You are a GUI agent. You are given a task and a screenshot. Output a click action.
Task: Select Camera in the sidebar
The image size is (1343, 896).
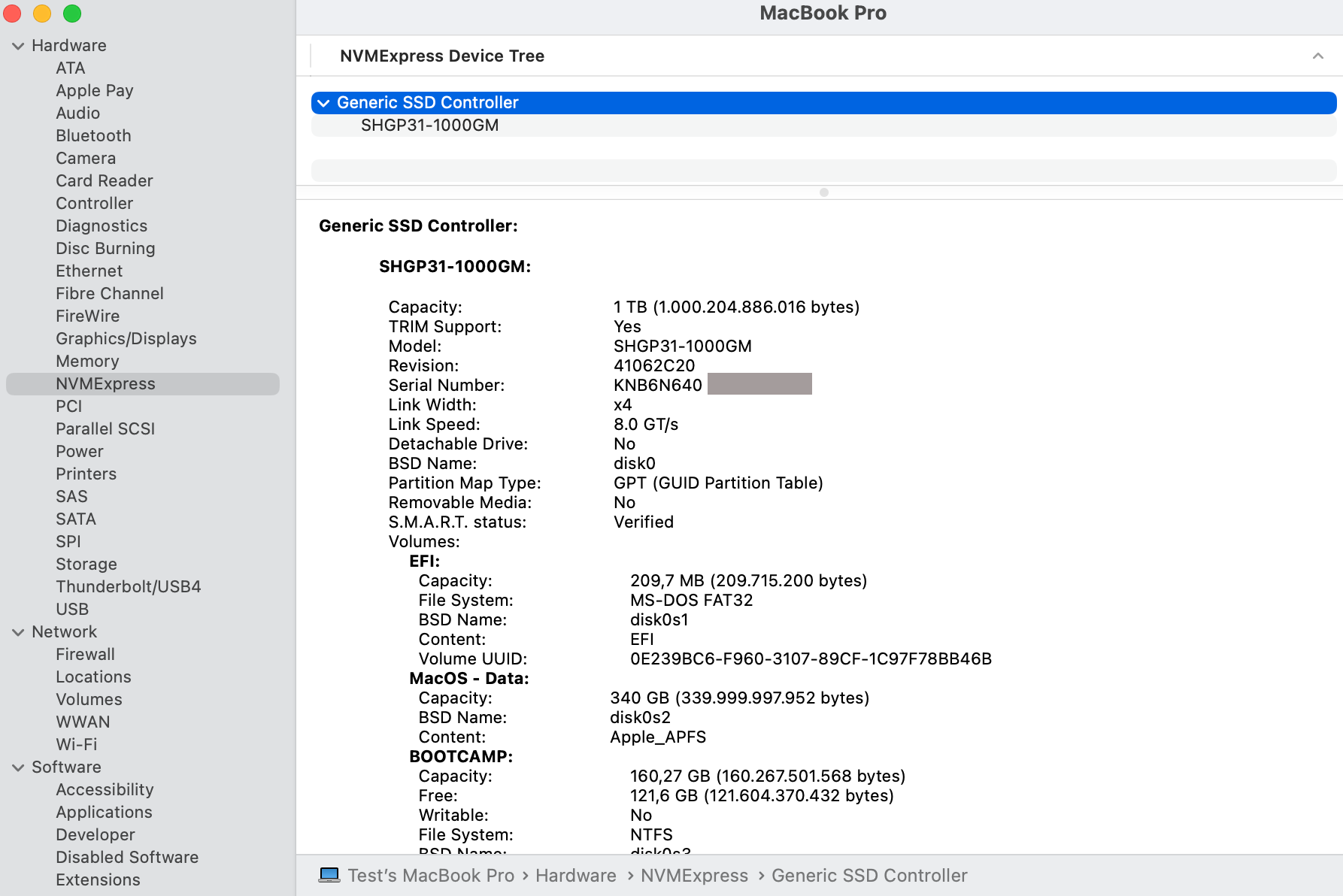[86, 159]
